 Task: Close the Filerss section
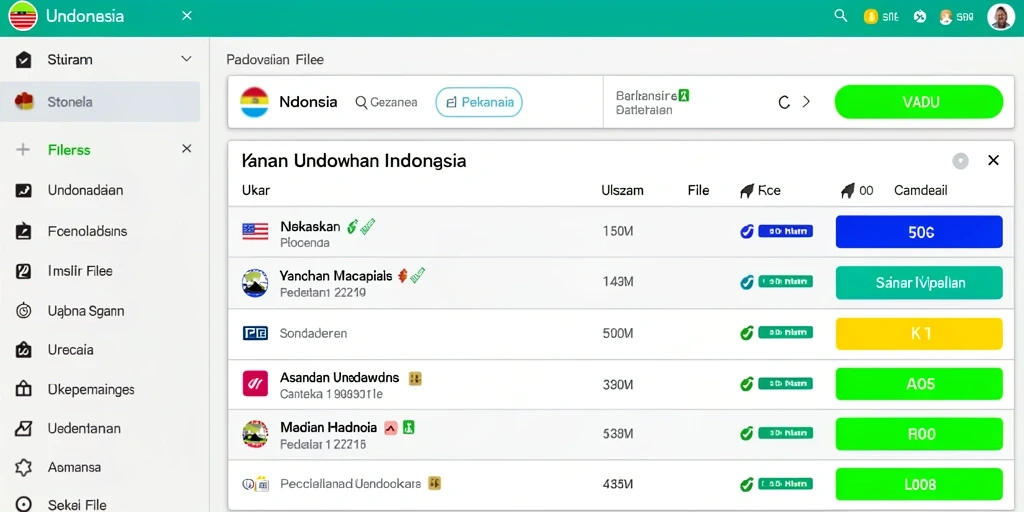pyautogui.click(x=187, y=149)
